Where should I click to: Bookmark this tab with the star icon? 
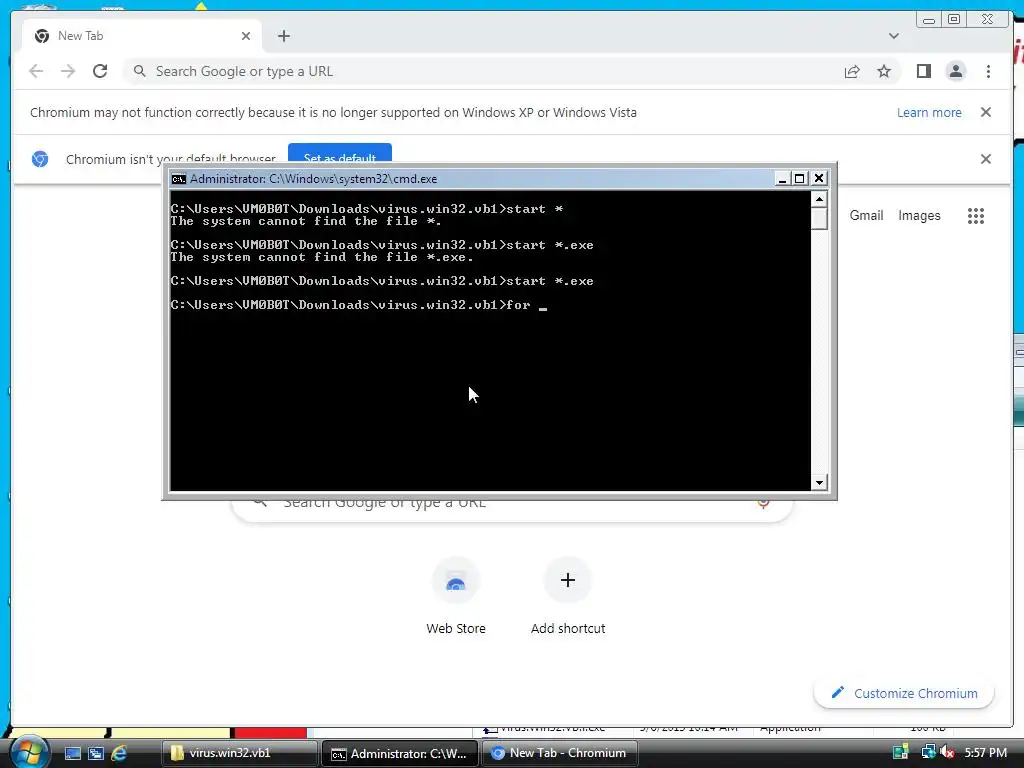click(x=884, y=71)
